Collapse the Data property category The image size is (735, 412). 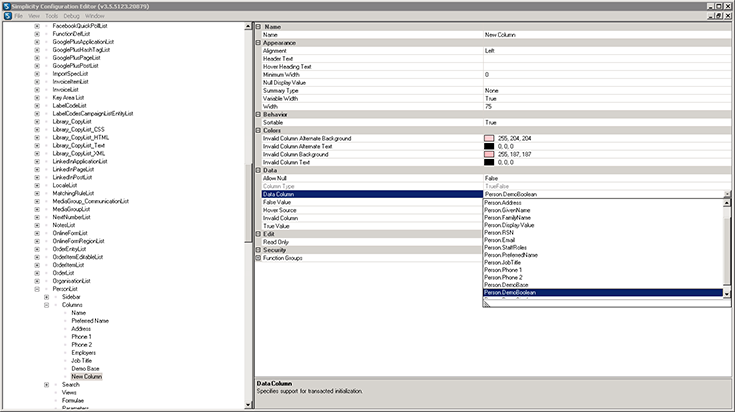pyautogui.click(x=258, y=170)
